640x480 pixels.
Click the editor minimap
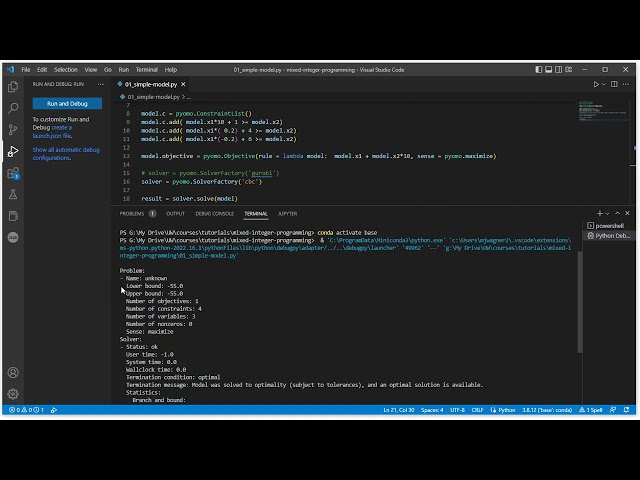pyautogui.click(x=603, y=111)
